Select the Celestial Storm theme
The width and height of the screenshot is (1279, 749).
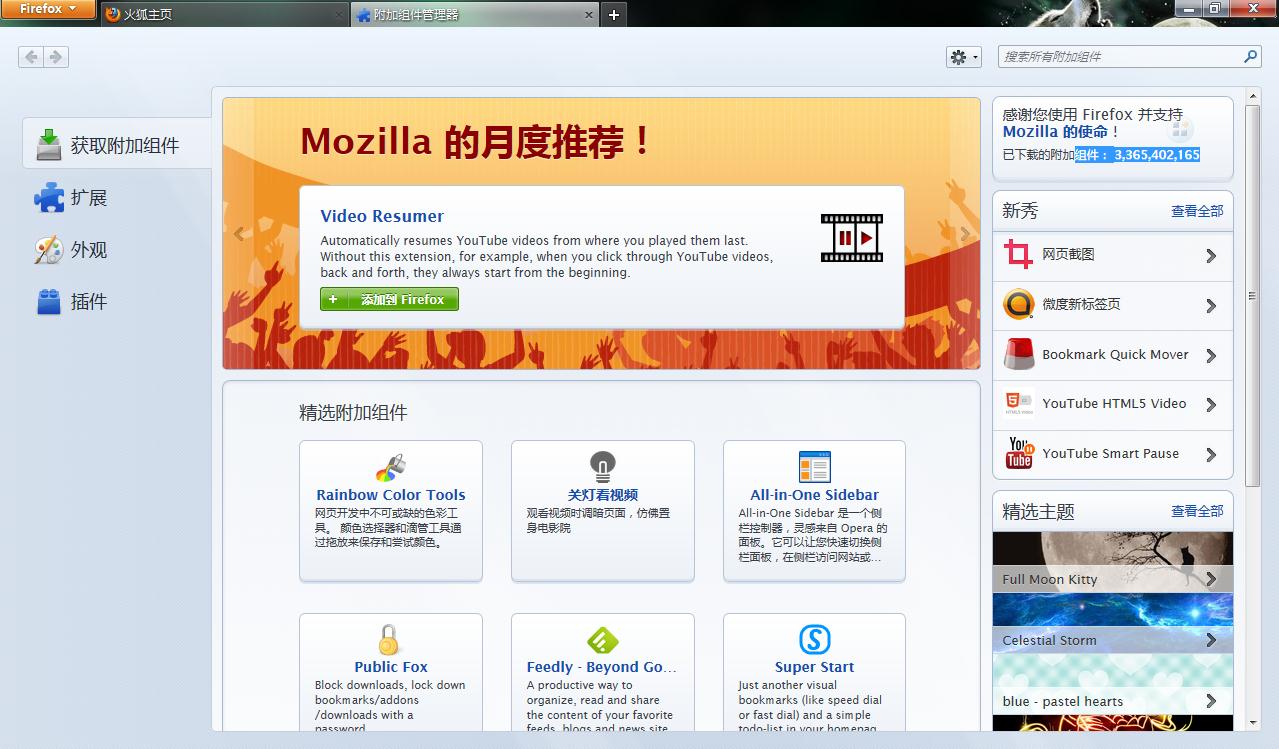click(1113, 623)
